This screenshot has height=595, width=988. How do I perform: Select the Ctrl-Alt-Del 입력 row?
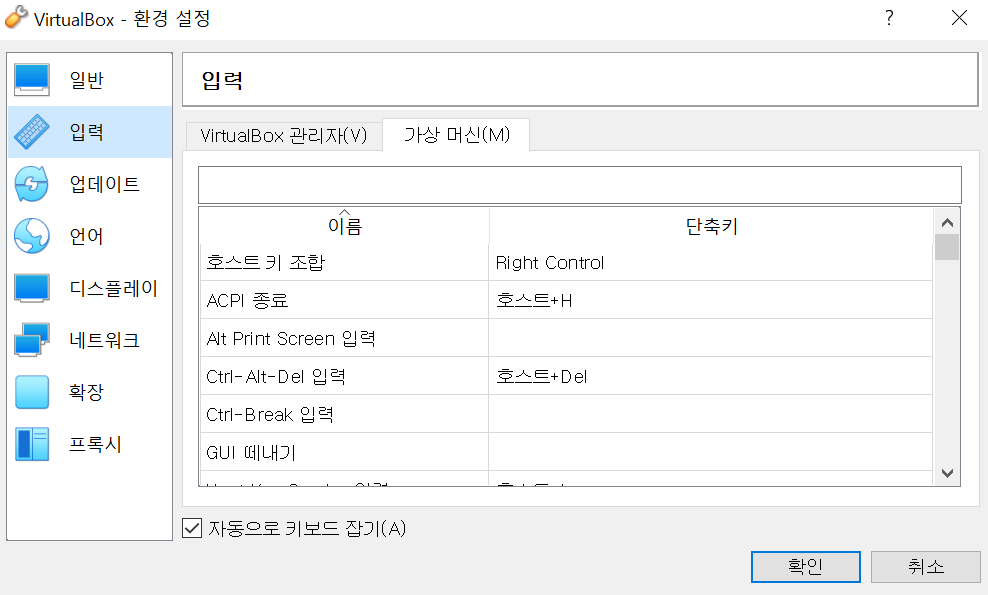click(566, 376)
